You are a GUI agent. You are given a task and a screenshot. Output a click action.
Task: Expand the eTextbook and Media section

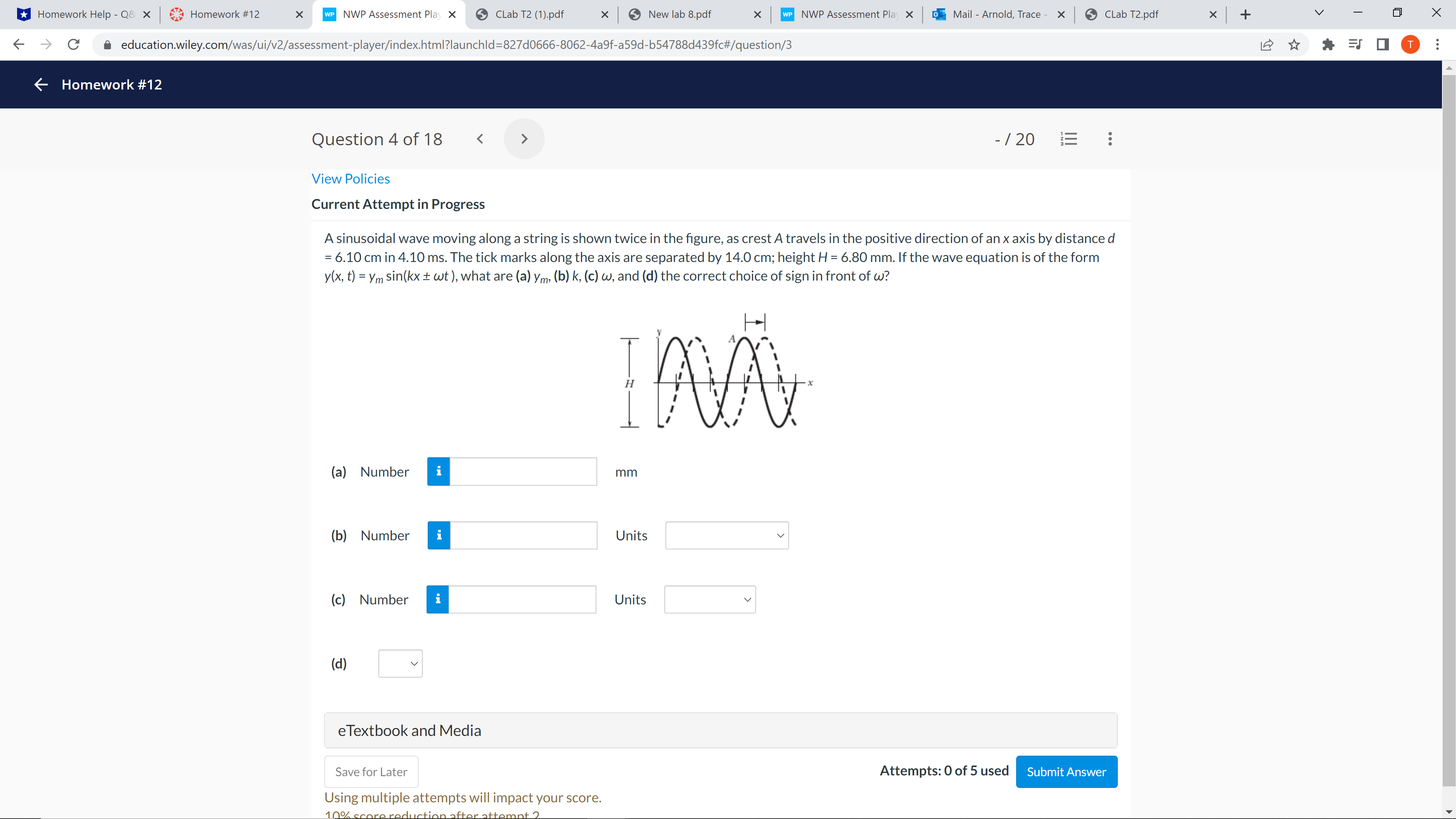(720, 730)
